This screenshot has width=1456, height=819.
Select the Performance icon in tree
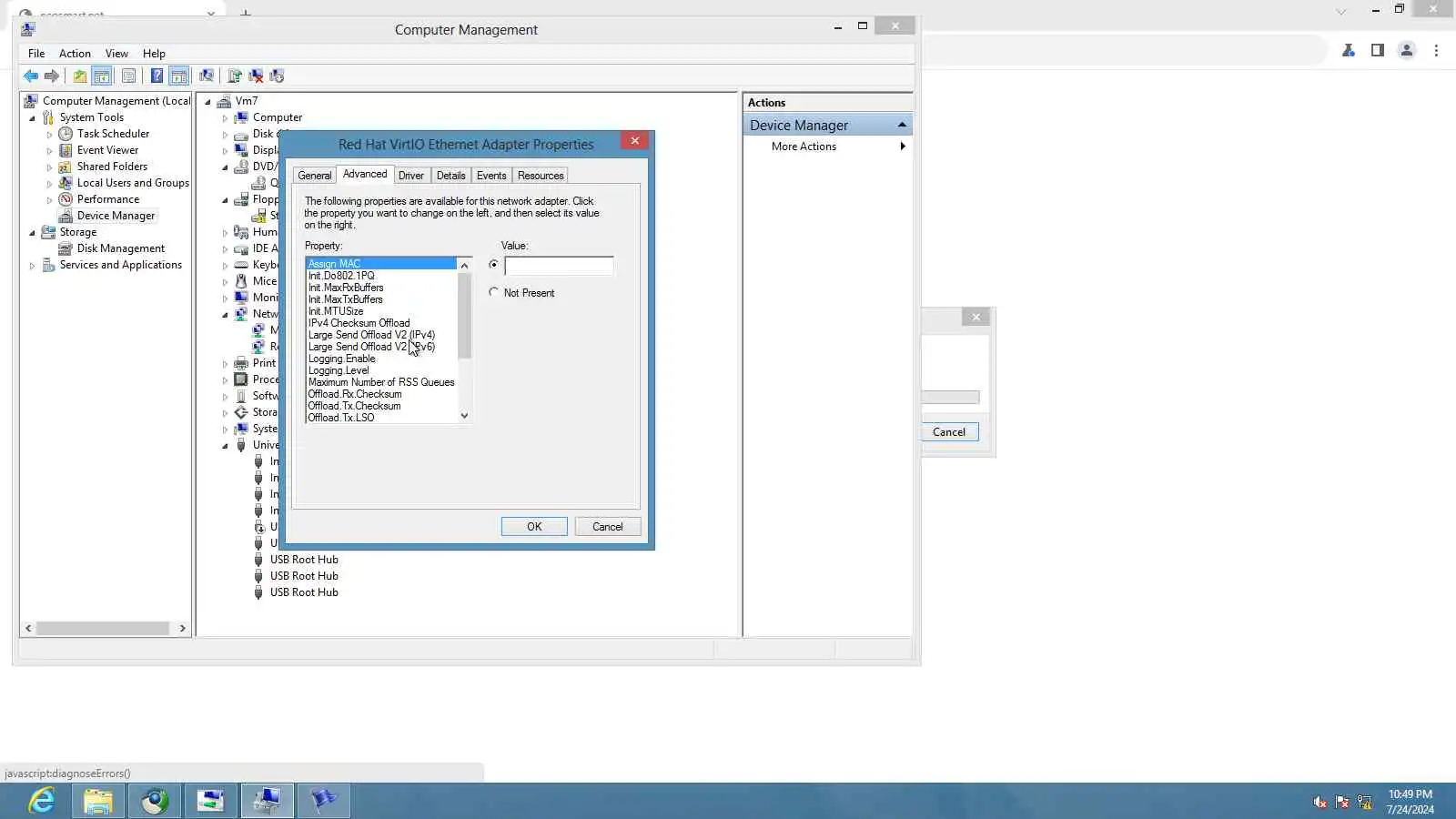pyautogui.click(x=66, y=199)
